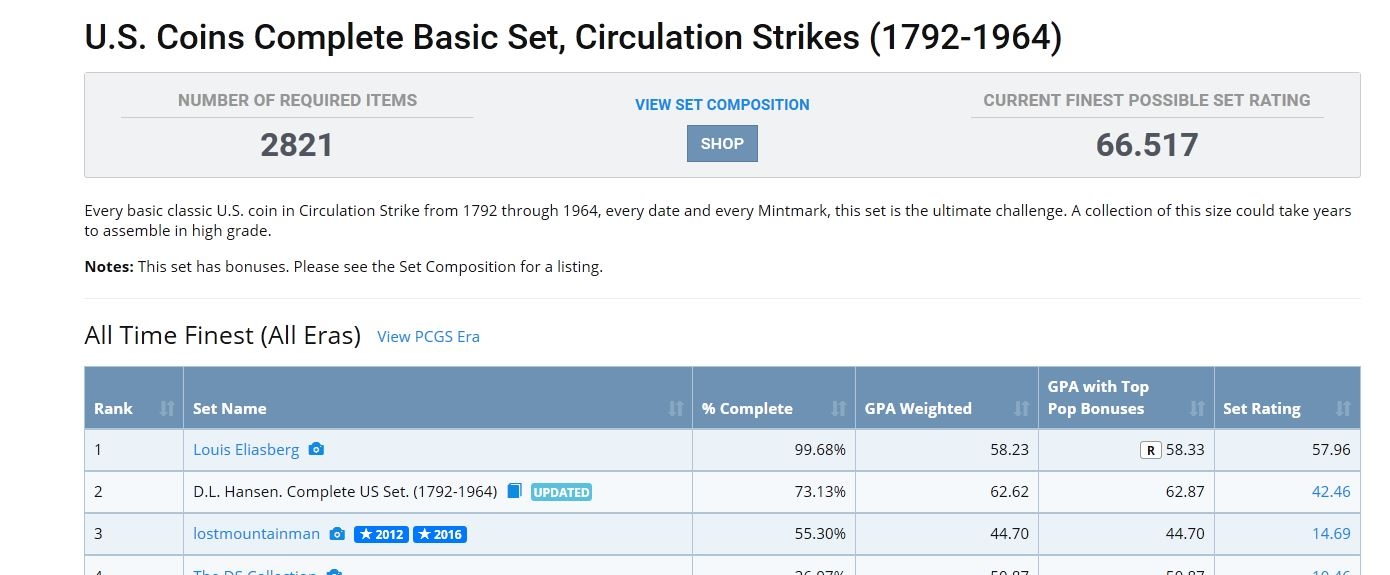The image size is (1390, 575).
Task: Click camera icon on the fourth row set
Action: pos(334,573)
